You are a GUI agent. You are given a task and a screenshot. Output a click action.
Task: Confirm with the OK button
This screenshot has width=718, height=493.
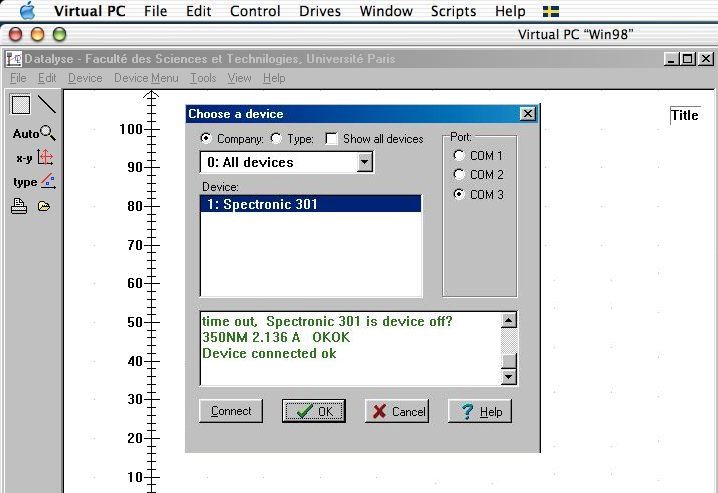pos(314,411)
